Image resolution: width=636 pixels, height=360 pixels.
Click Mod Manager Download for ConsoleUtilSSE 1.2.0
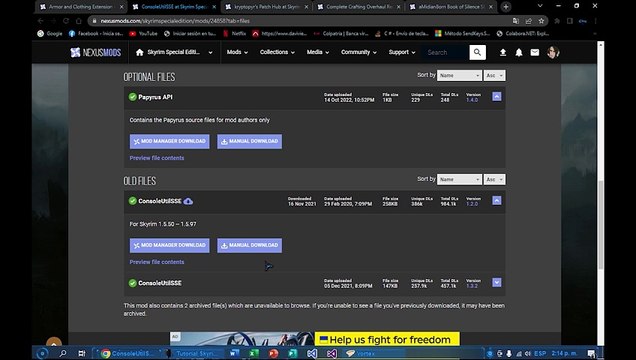click(x=170, y=245)
